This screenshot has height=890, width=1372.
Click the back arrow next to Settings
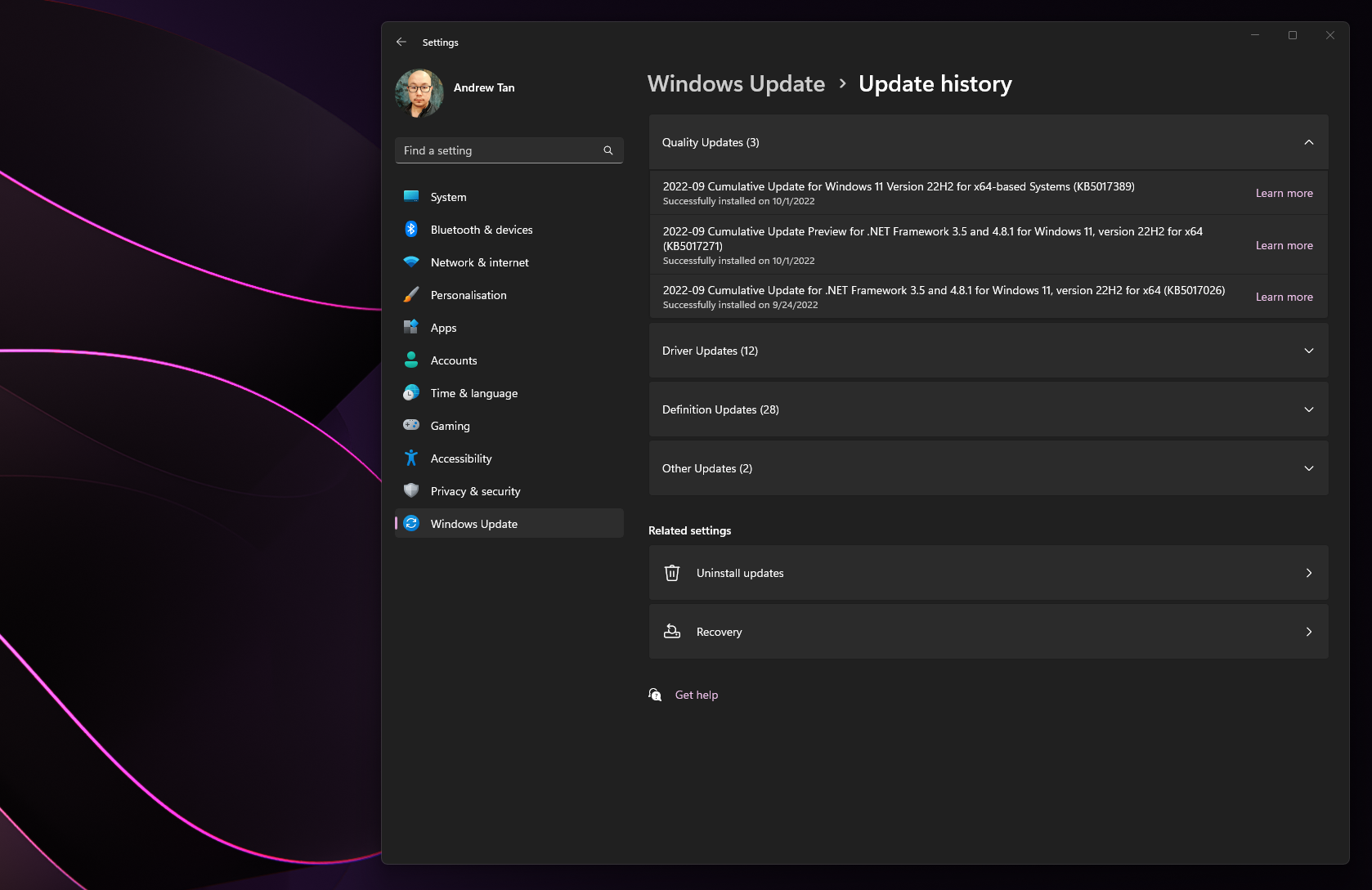401,42
